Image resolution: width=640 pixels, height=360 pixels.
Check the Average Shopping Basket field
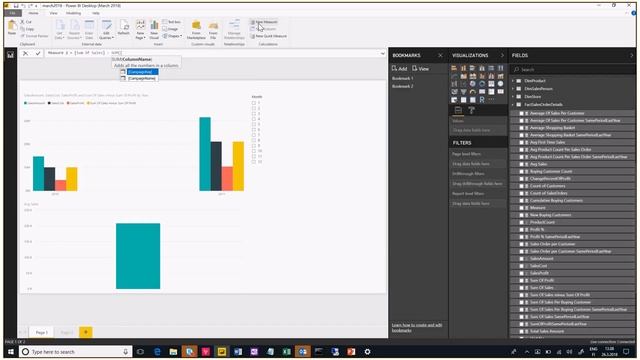(521, 128)
